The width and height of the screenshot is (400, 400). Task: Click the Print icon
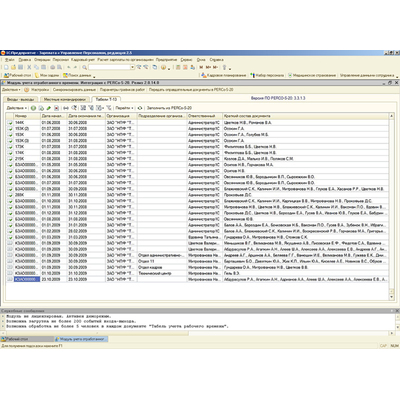click(x=52, y=67)
